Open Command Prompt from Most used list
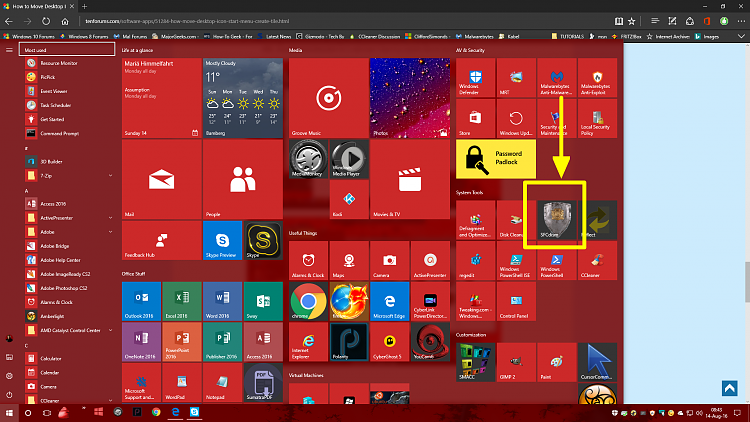This screenshot has height=422, width=750. pyautogui.click(x=69, y=133)
